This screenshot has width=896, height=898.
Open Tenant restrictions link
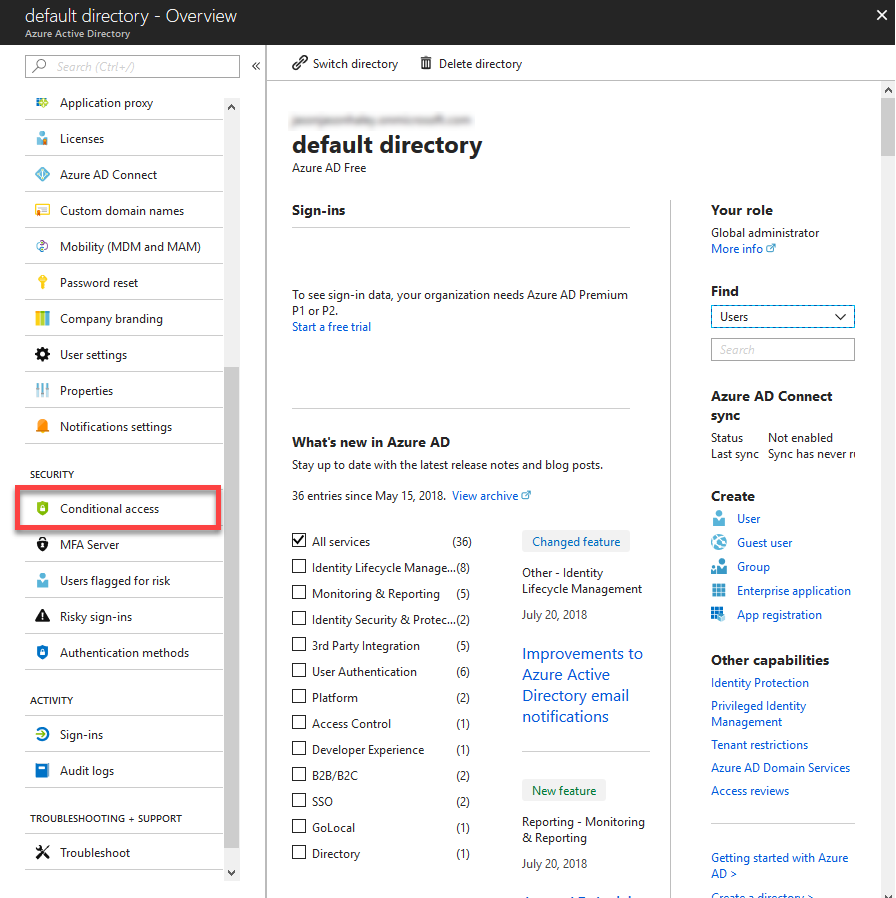pos(759,745)
